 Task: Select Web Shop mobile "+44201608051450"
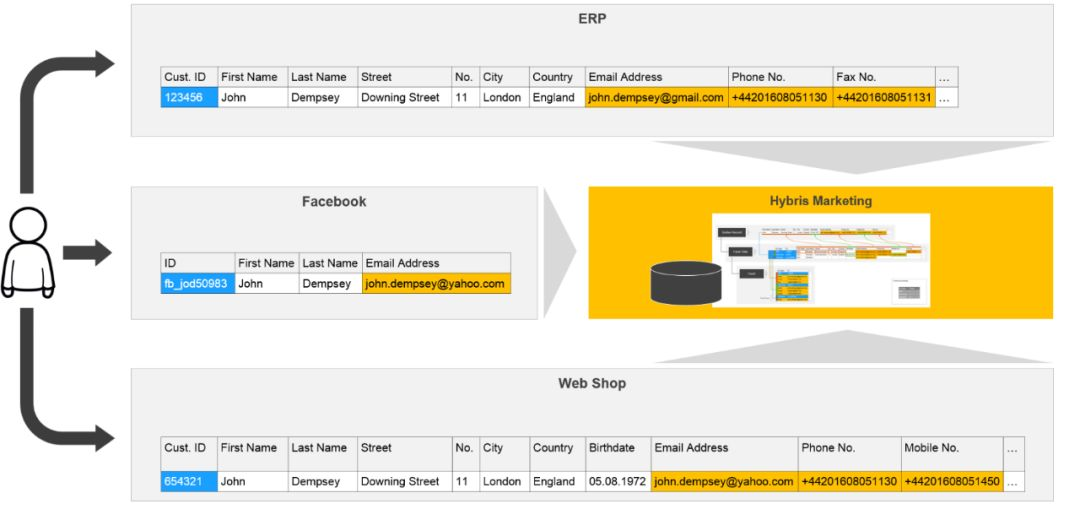pos(953,481)
